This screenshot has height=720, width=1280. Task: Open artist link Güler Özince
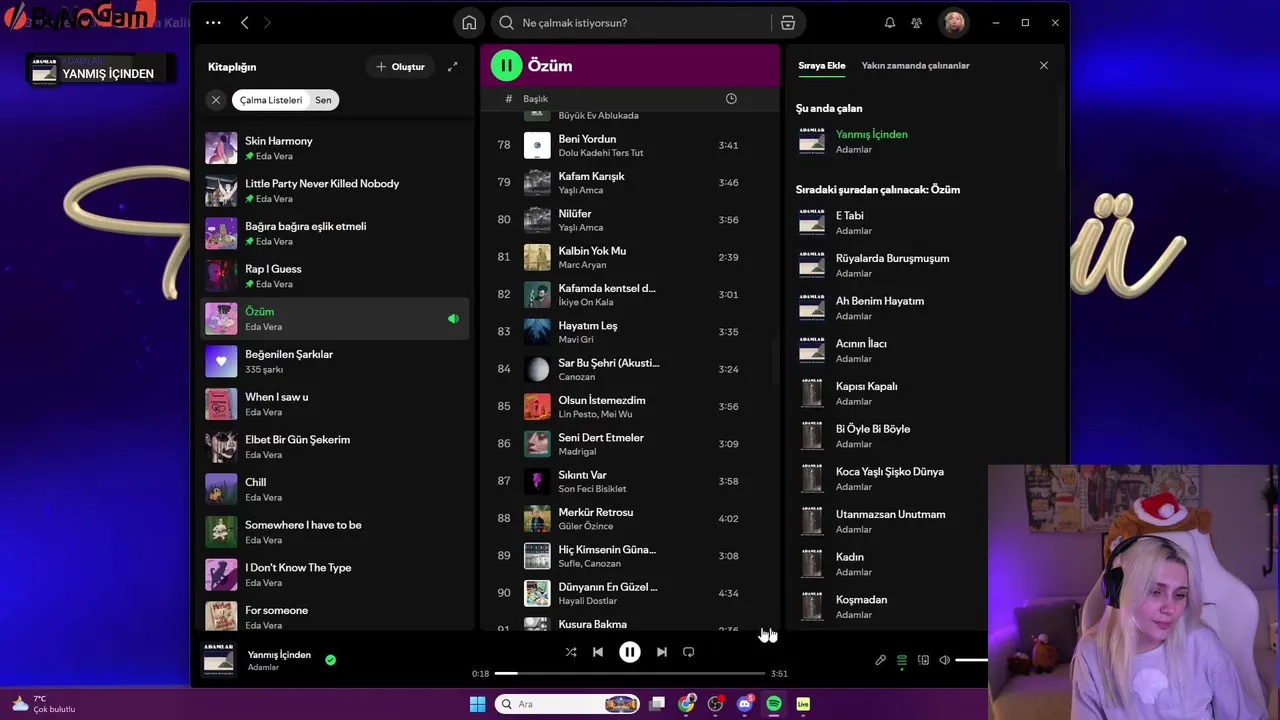tap(586, 527)
